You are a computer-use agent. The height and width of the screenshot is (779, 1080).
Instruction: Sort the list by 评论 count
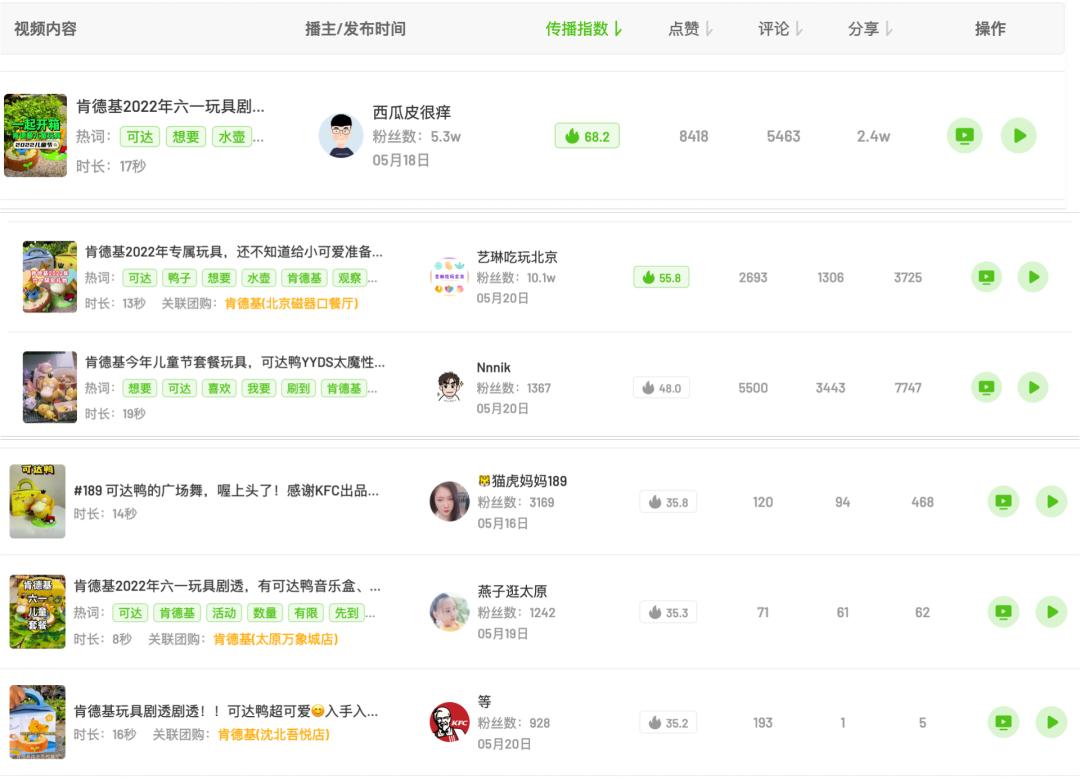(780, 29)
